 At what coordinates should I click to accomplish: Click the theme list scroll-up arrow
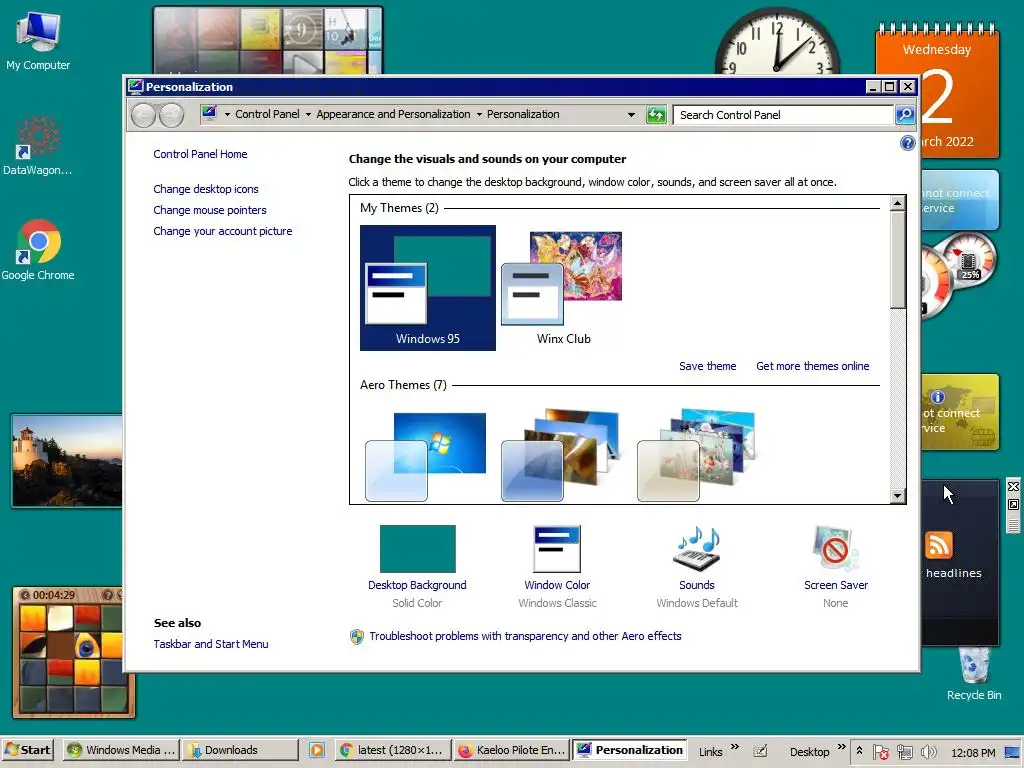897,204
